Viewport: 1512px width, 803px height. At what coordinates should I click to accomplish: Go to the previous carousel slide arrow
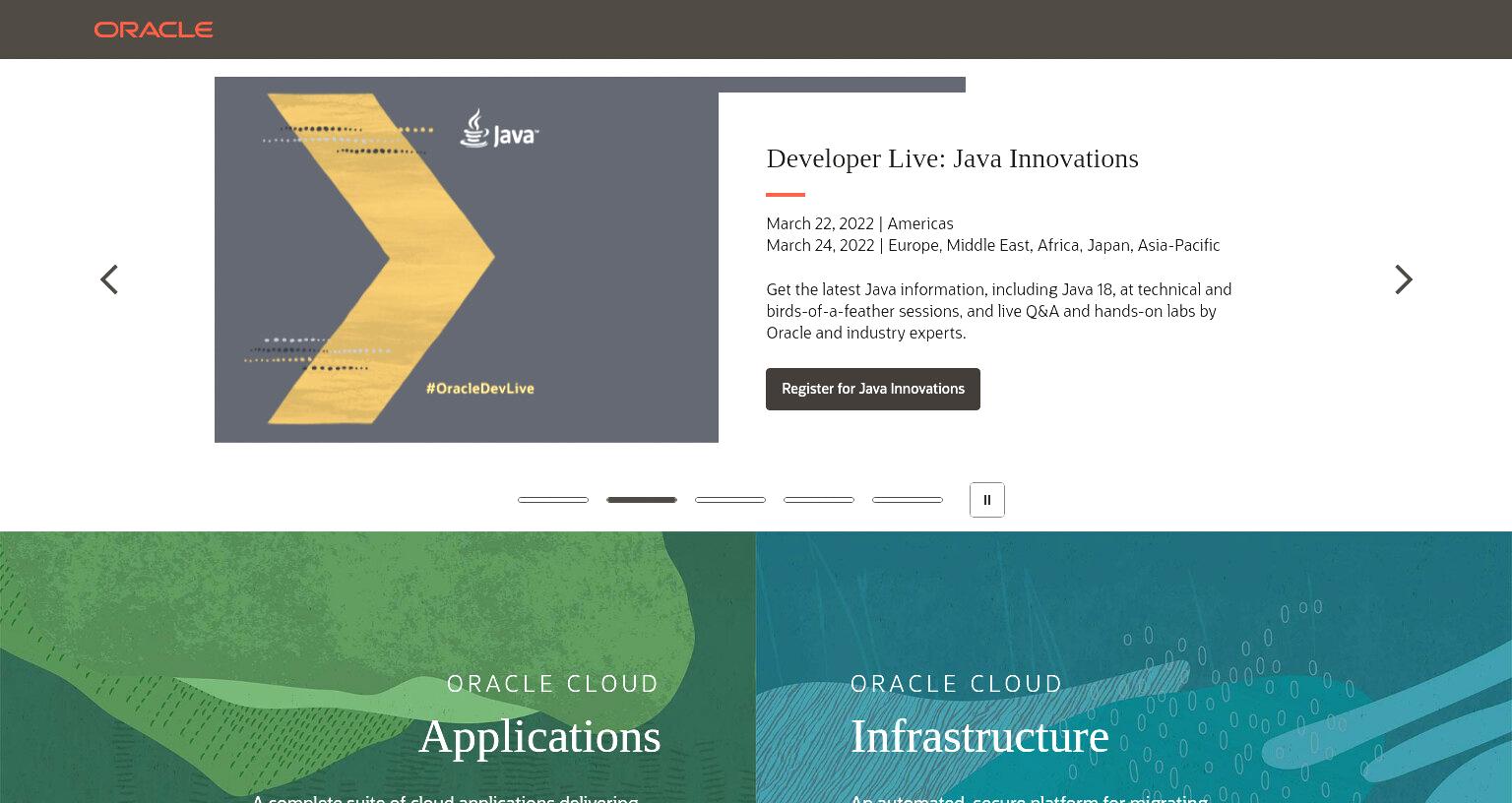pyautogui.click(x=109, y=279)
